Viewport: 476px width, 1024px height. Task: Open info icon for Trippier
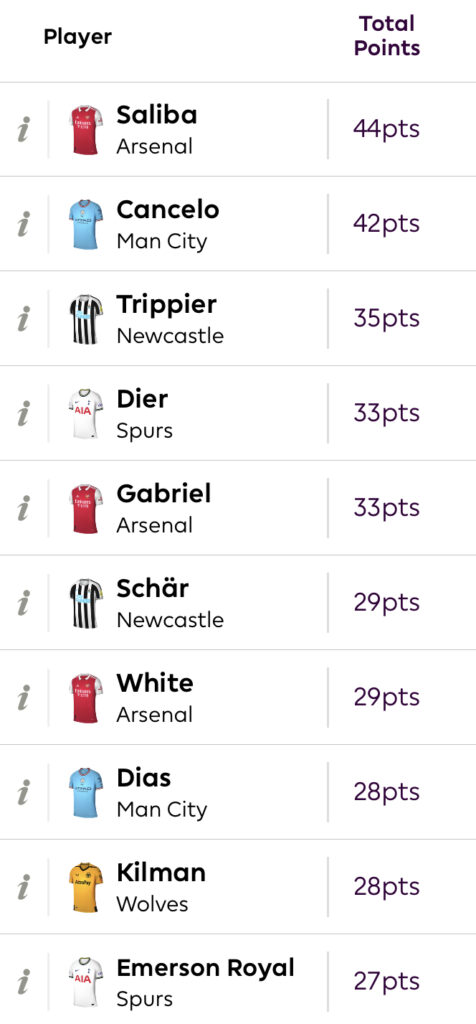(x=24, y=319)
